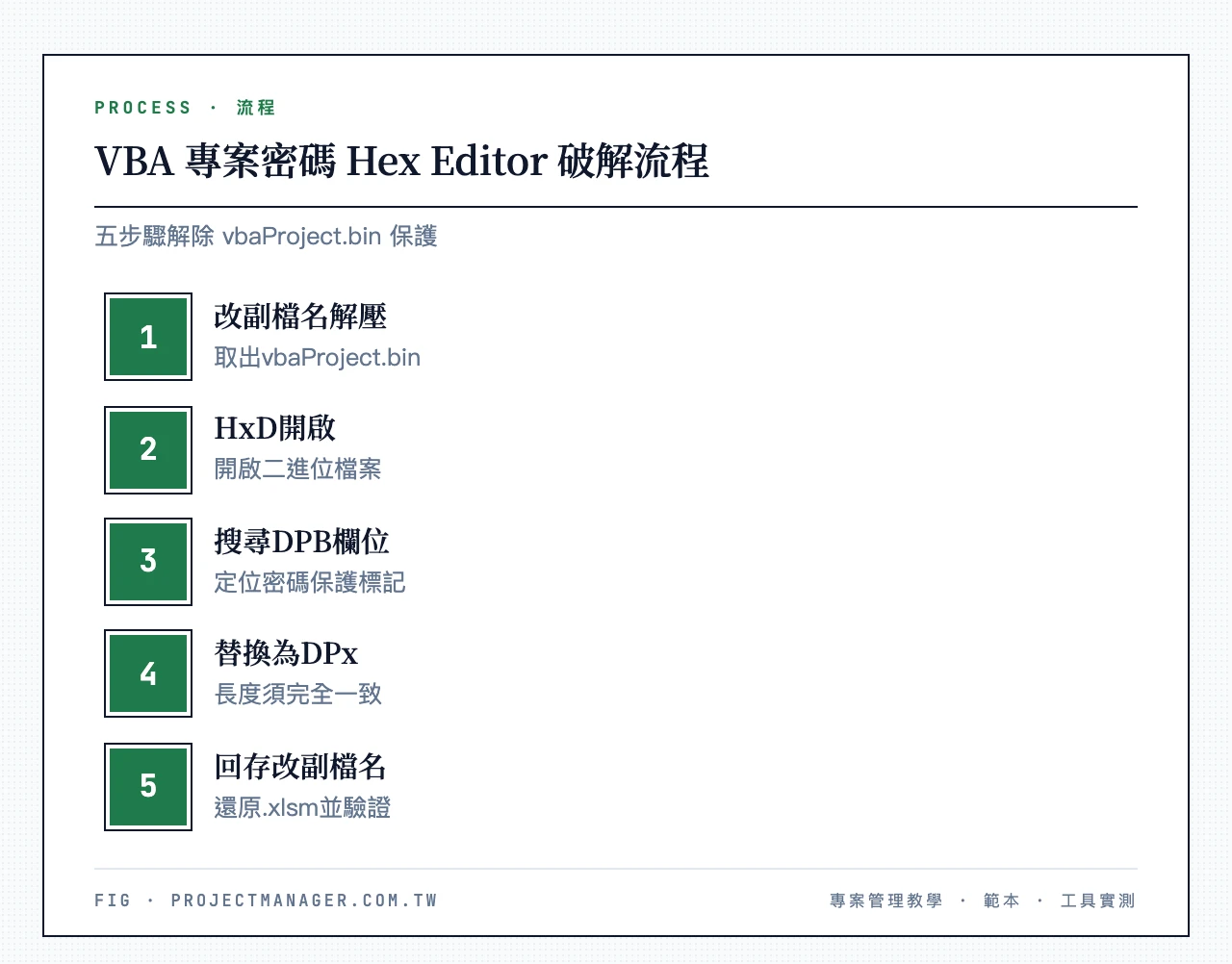Click the footer tag "範本"
Viewport: 1232px width, 964px height.
click(1001, 901)
